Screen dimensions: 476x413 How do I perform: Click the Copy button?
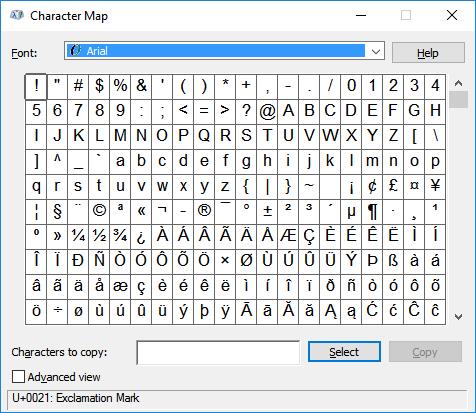coord(425,352)
